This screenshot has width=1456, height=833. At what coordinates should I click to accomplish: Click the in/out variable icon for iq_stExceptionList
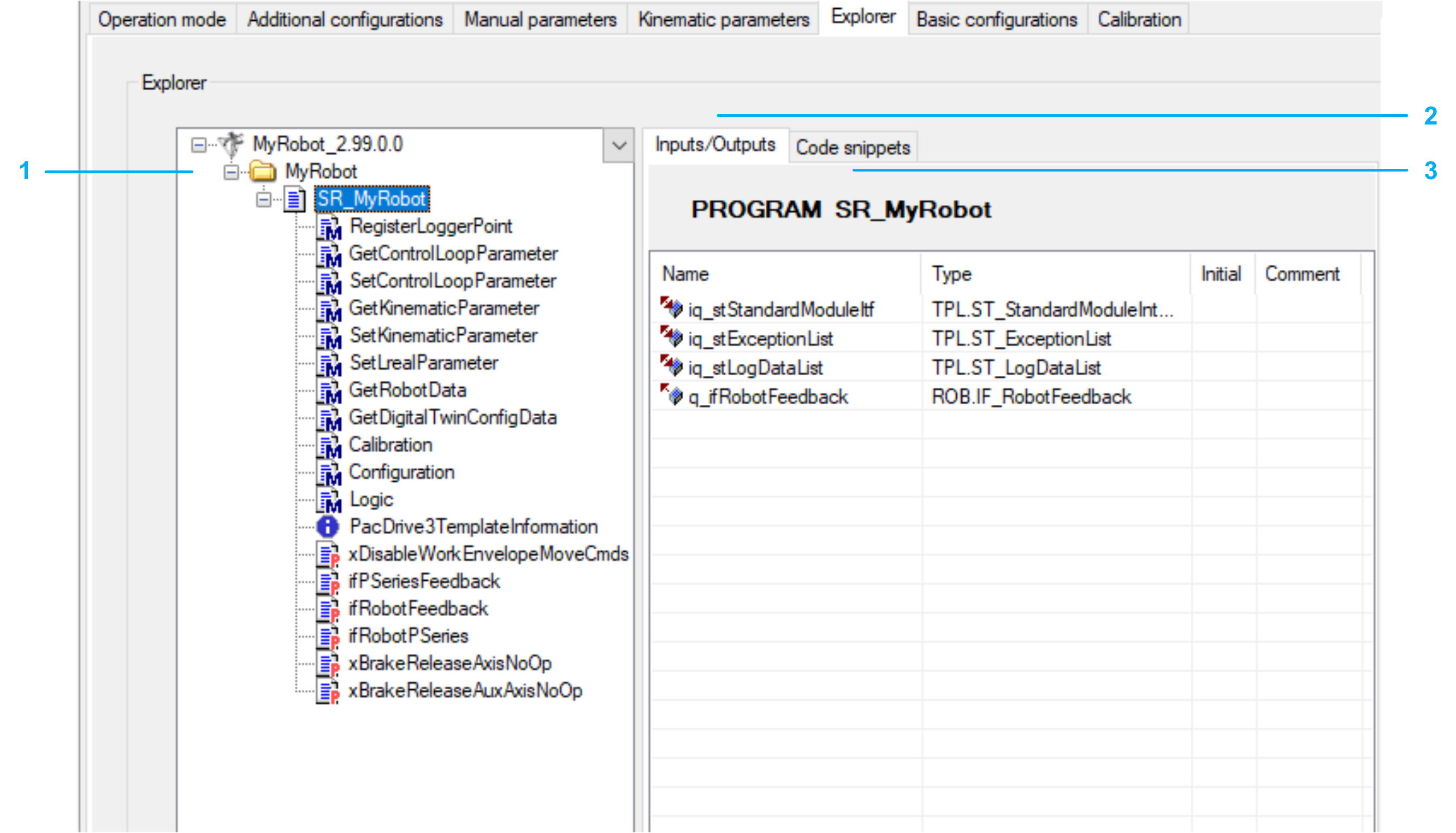coord(671,338)
